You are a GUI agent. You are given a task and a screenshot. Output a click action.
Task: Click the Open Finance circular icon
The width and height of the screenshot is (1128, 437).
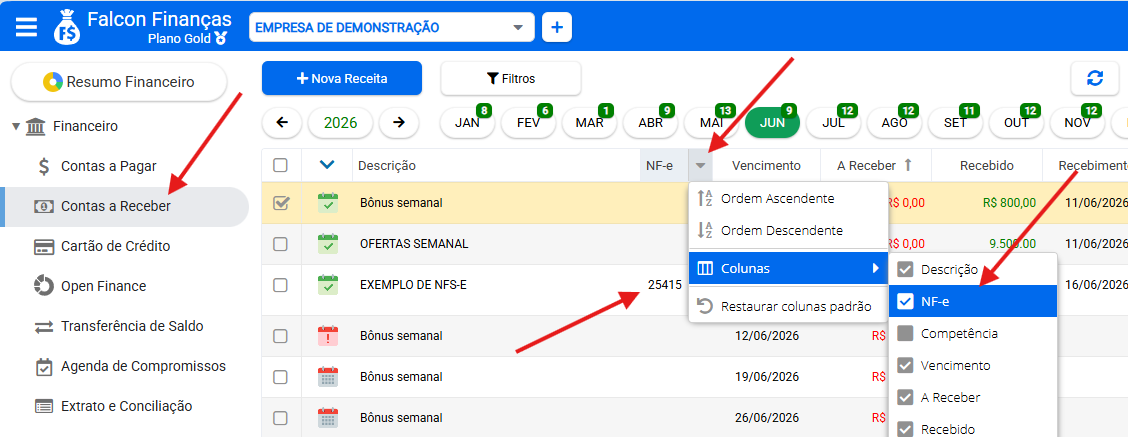(44, 286)
